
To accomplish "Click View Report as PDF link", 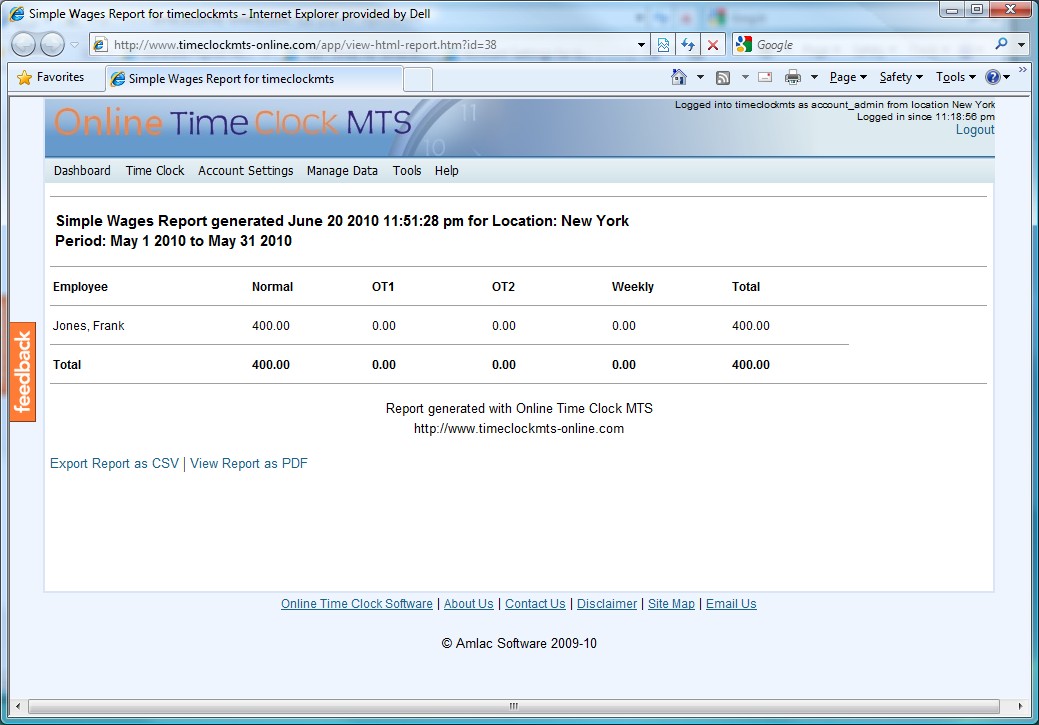I will (x=249, y=464).
